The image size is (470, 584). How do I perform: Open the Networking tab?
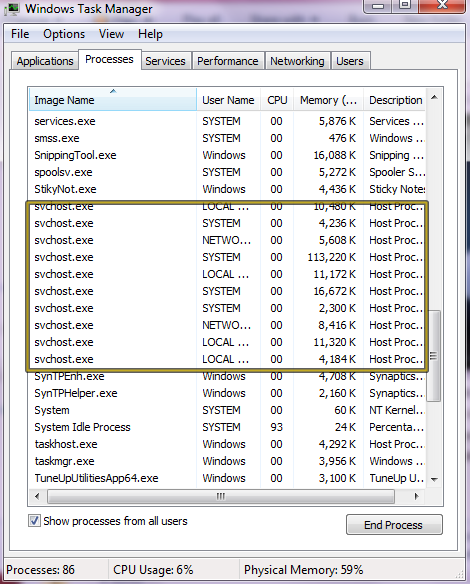(x=297, y=61)
